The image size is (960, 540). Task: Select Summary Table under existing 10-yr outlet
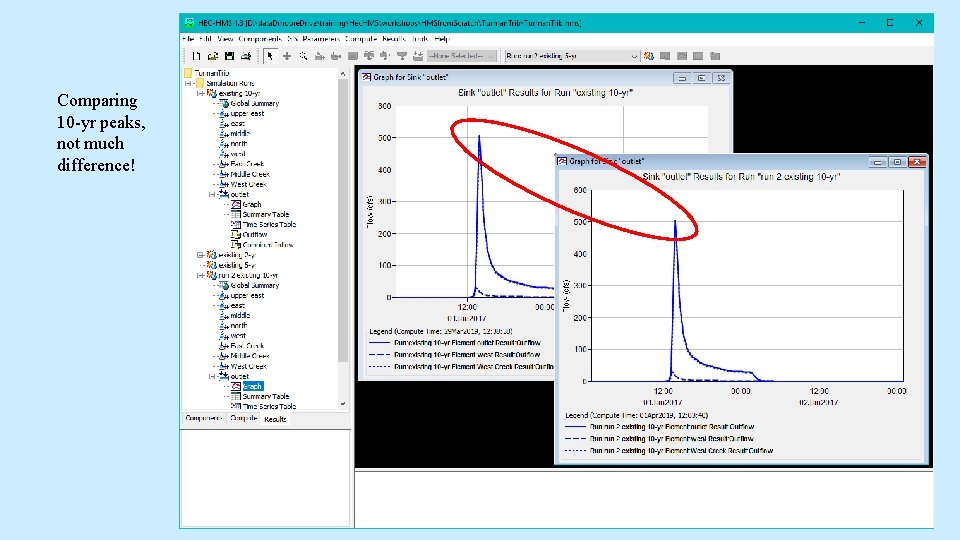[266, 214]
